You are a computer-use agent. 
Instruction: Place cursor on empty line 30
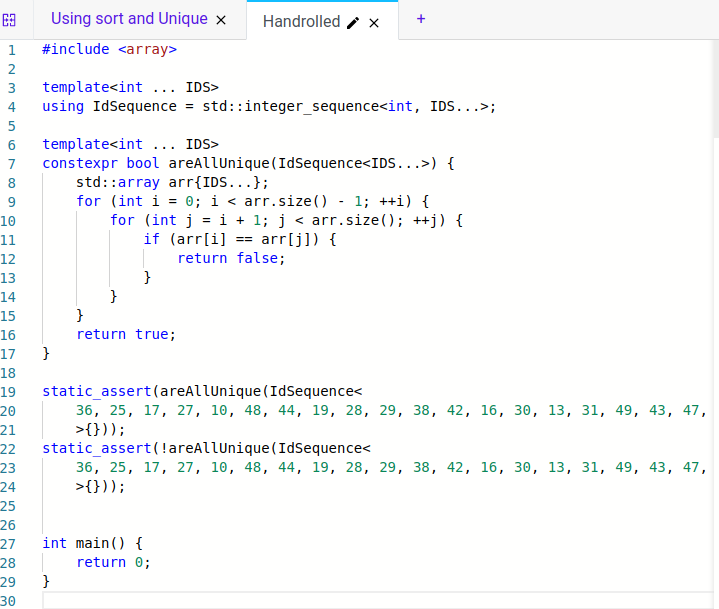pyautogui.click(x=376, y=600)
